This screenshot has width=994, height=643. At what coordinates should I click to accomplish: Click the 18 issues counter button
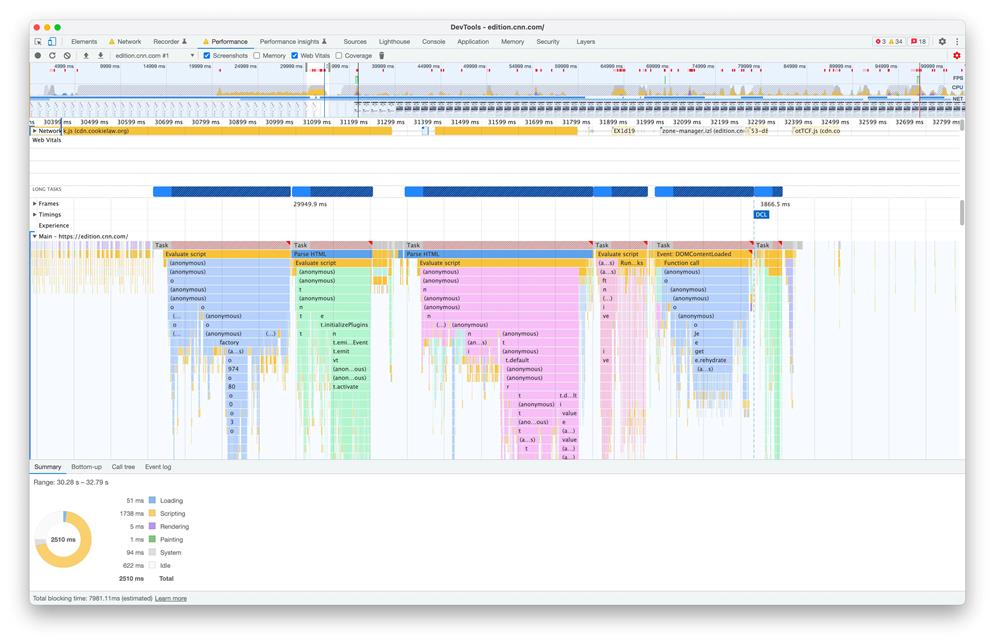coord(918,42)
